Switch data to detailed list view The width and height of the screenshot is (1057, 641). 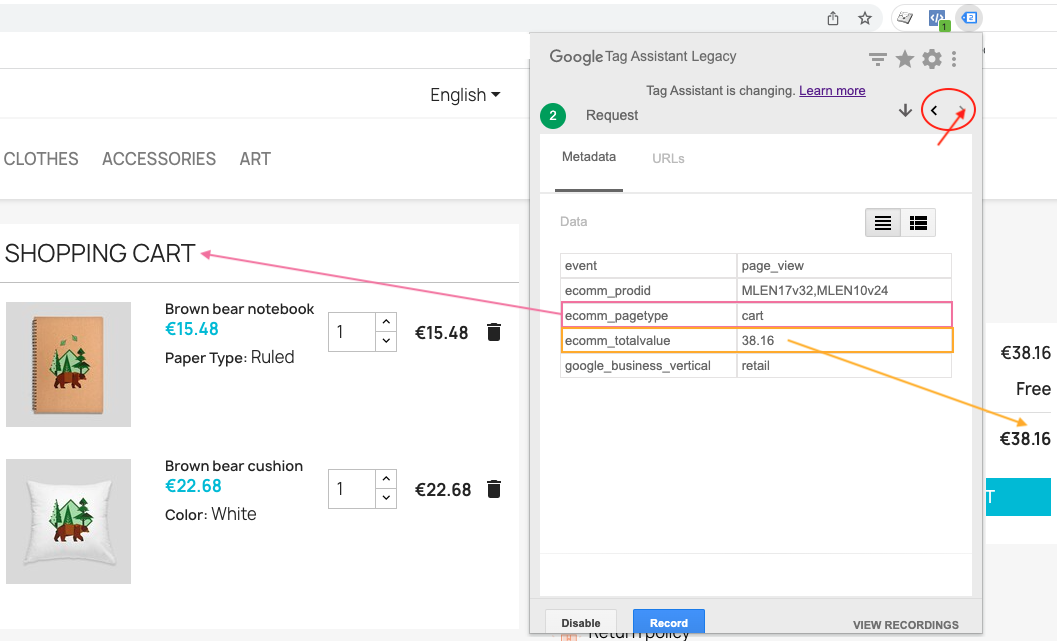[918, 223]
